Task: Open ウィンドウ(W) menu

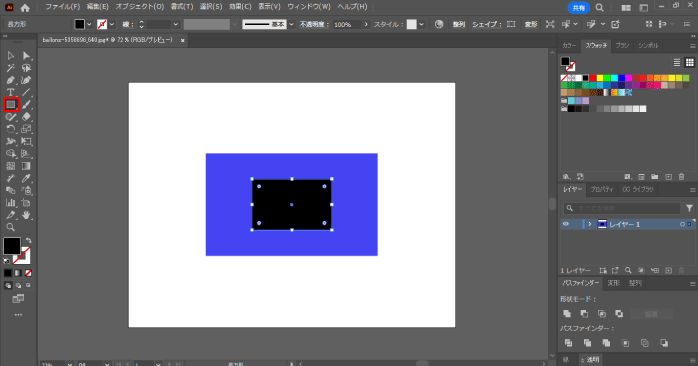Action: tap(309, 7)
